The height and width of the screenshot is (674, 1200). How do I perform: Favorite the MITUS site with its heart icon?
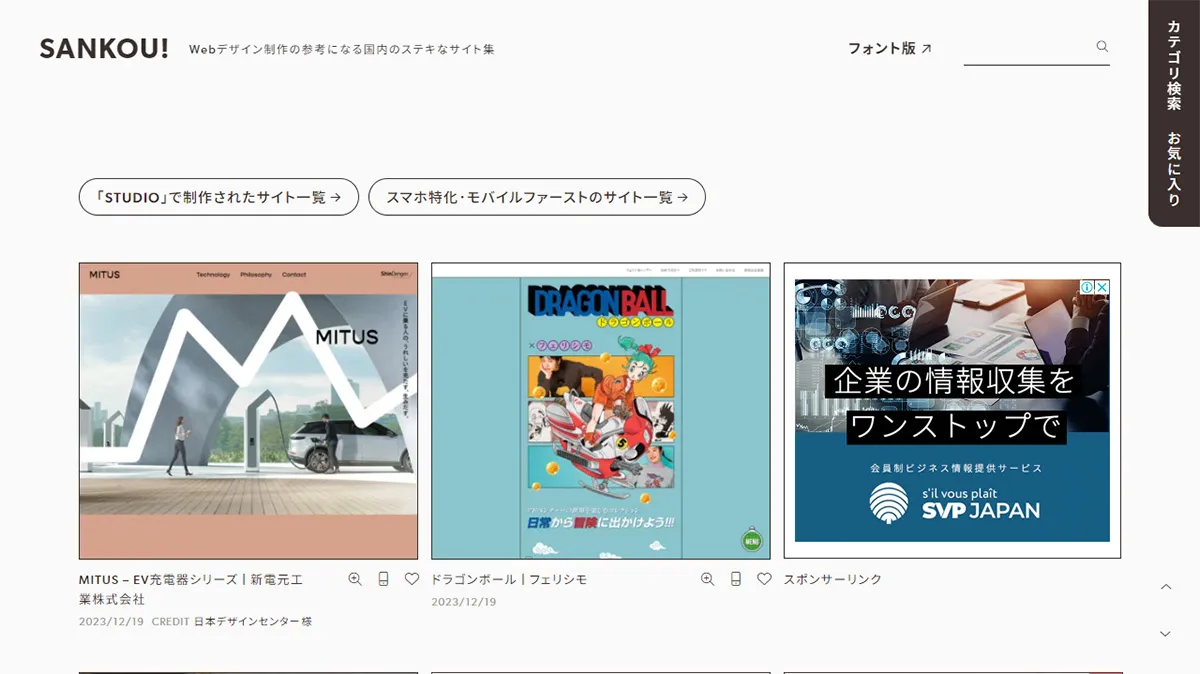(x=411, y=579)
